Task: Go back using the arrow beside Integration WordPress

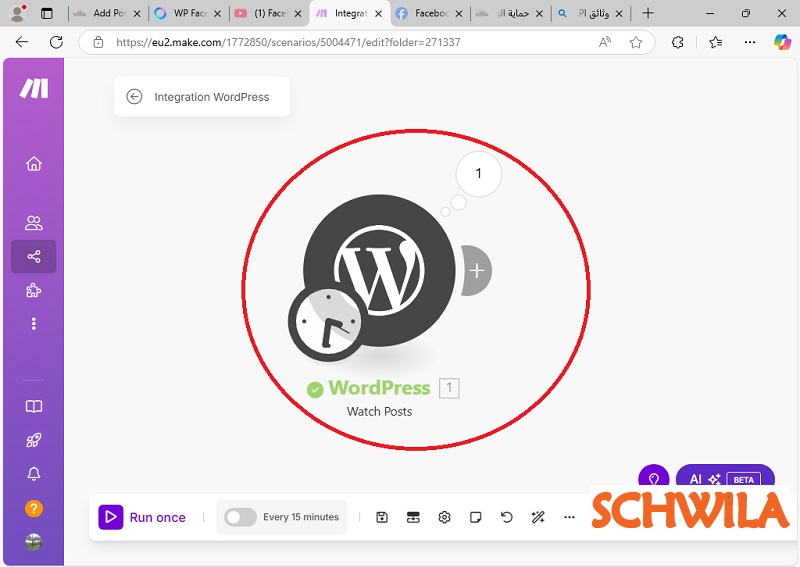Action: 134,96
